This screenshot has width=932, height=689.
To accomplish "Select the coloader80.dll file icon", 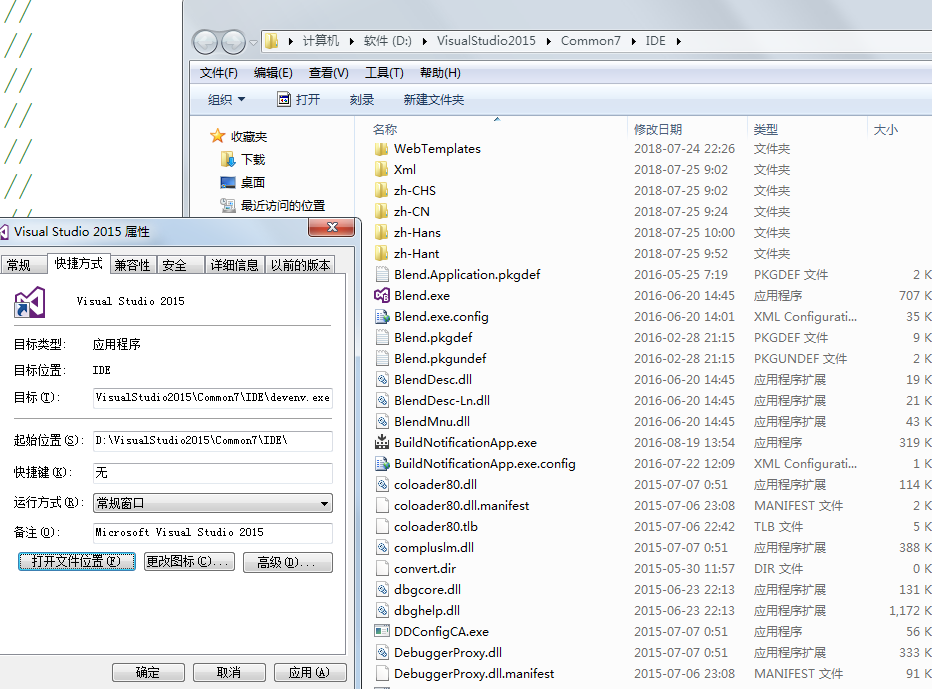I will click(382, 484).
